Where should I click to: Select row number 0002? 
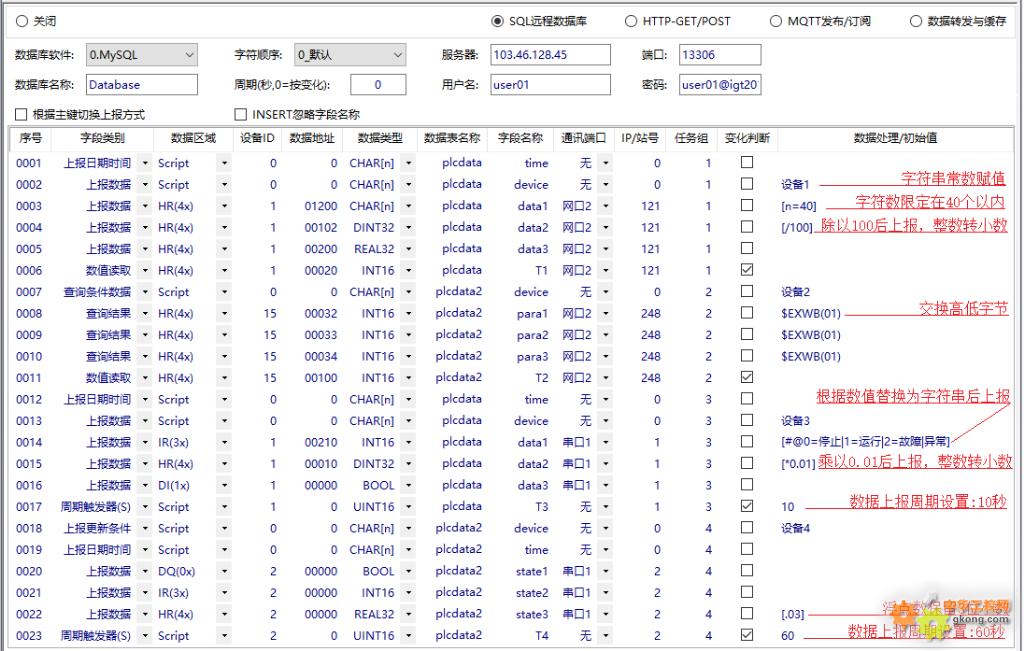coord(29,185)
